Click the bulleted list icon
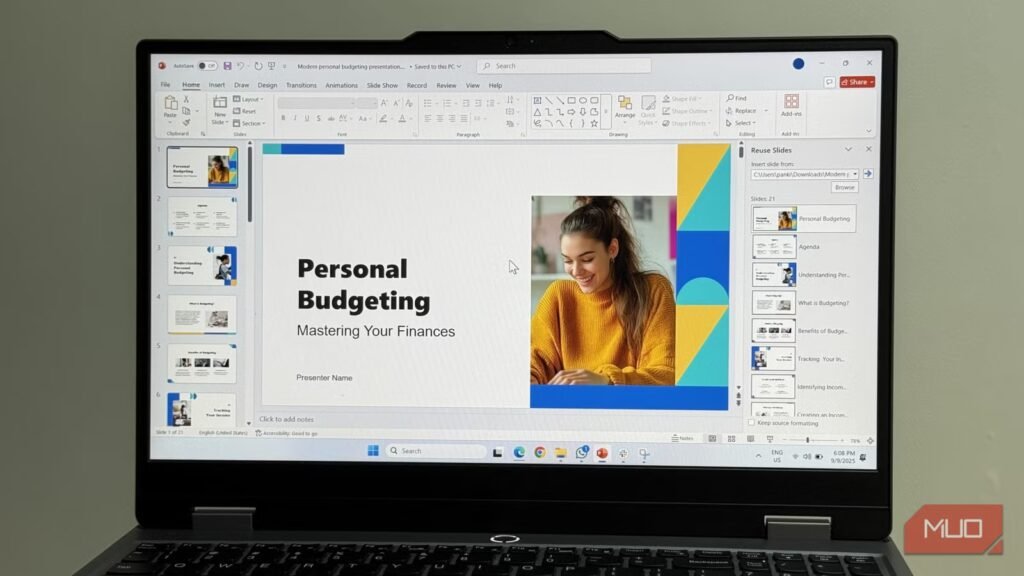 tap(428, 103)
